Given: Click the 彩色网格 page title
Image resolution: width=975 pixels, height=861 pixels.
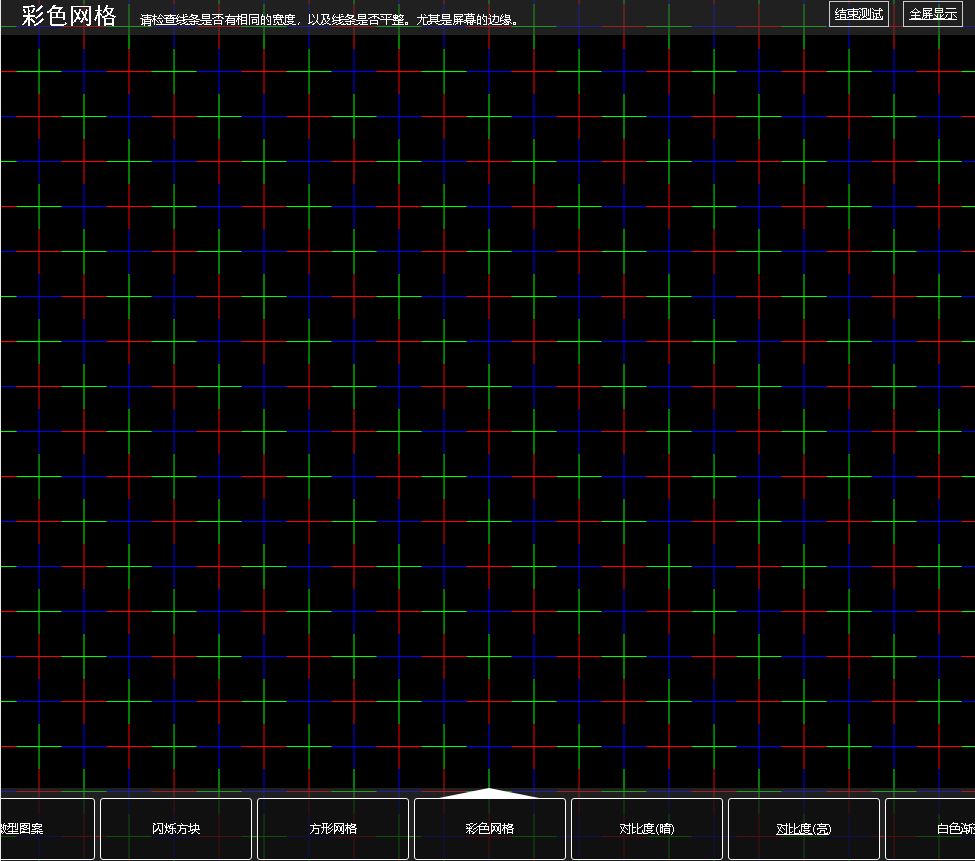Looking at the screenshot, I should coord(69,17).
